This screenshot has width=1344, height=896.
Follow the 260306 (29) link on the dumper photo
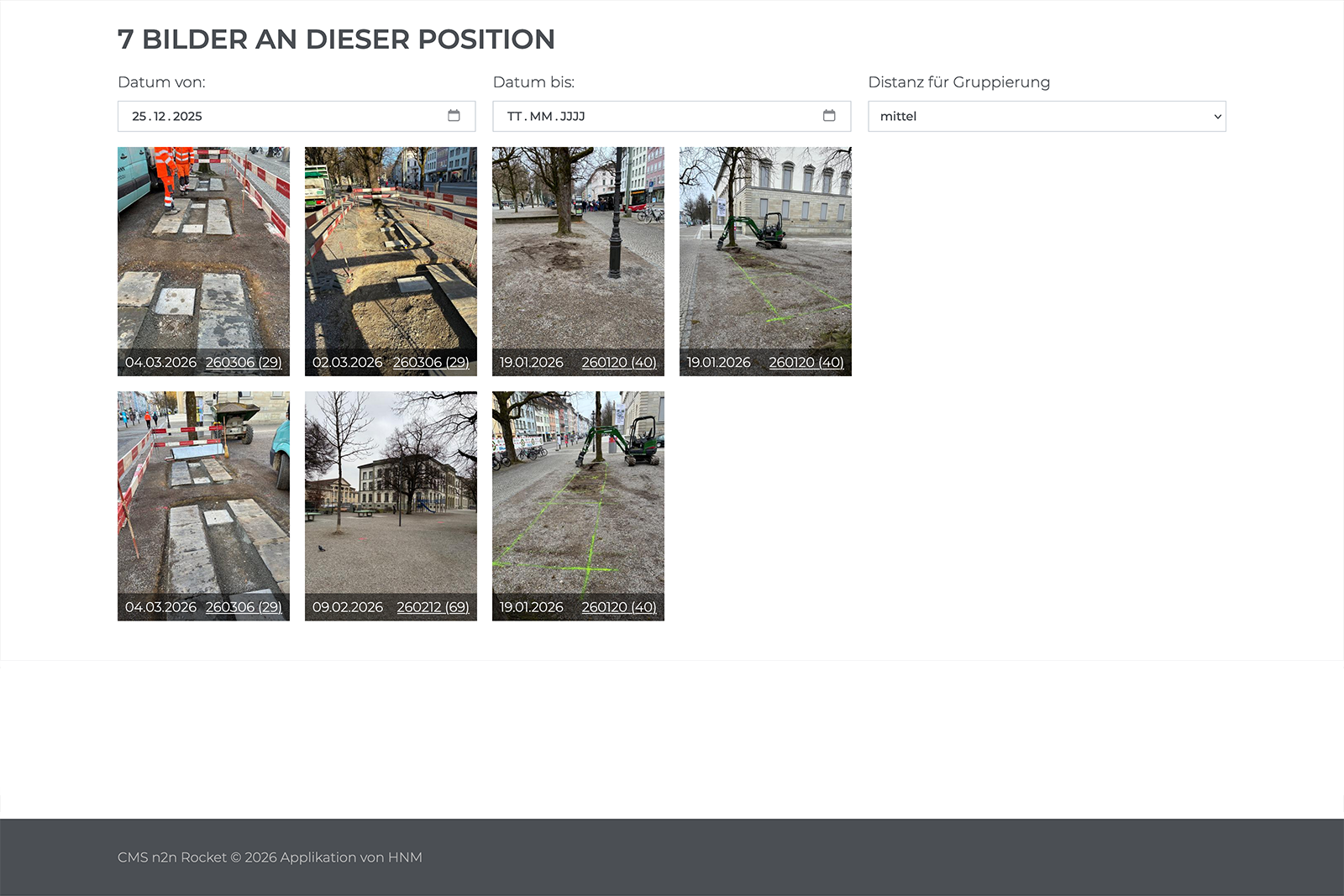(244, 607)
